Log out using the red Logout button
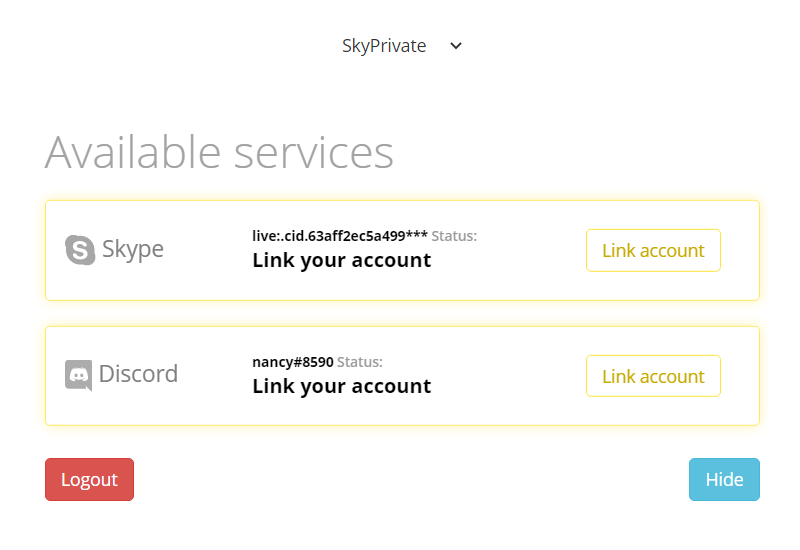The height and width of the screenshot is (550, 800). pos(89,480)
